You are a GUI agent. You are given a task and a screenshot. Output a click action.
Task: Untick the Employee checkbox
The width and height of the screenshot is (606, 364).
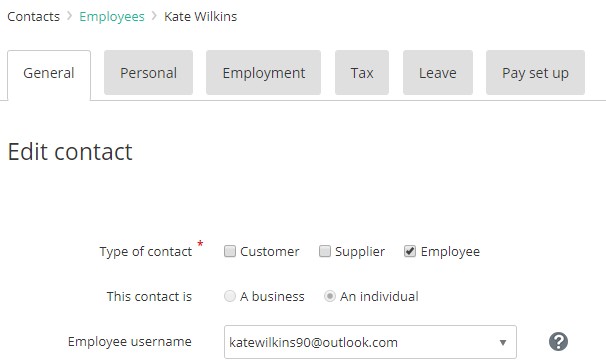coord(410,251)
